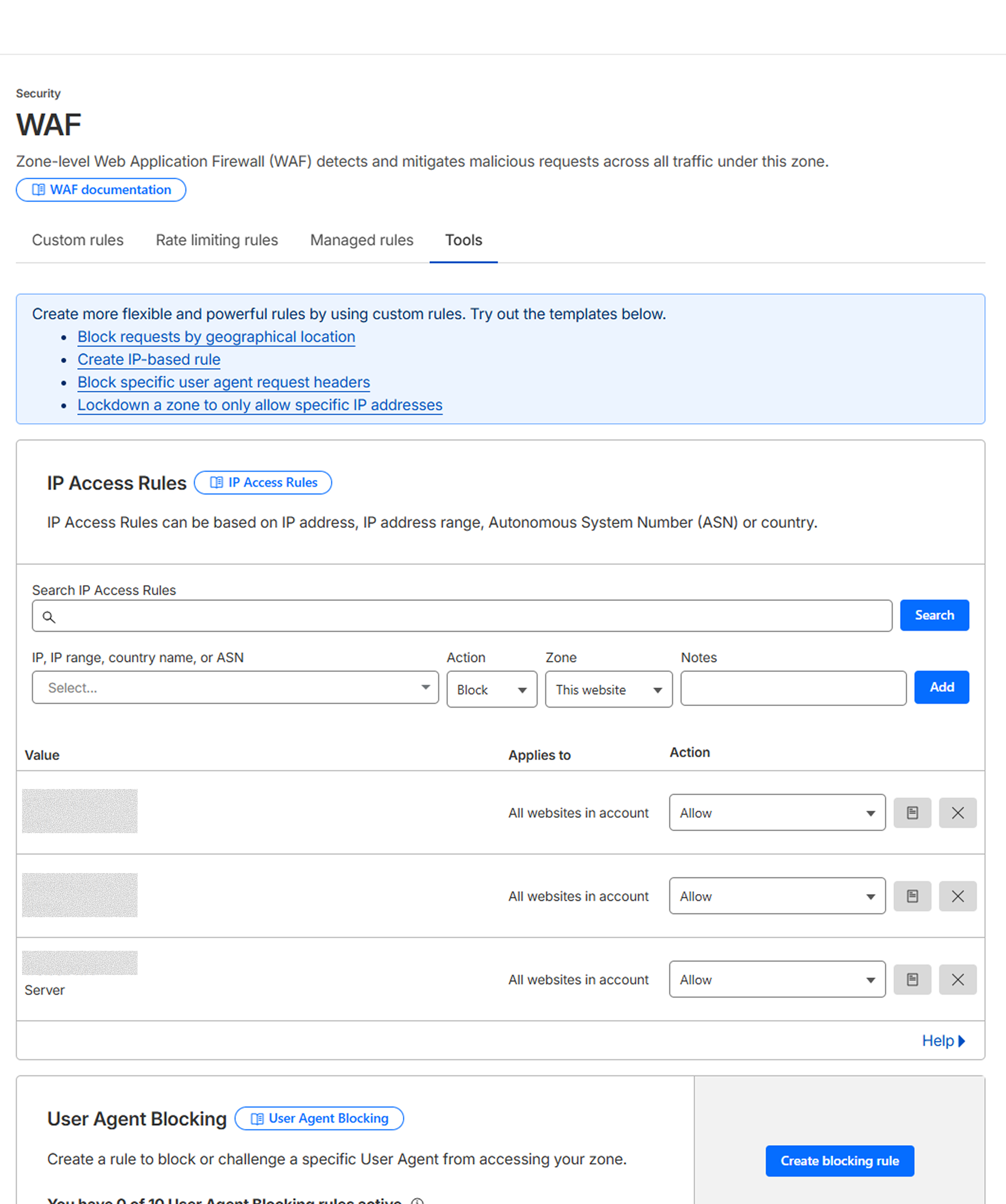The image size is (1006, 1204).
Task: Switch to the Managed rules tab
Action: [361, 240]
